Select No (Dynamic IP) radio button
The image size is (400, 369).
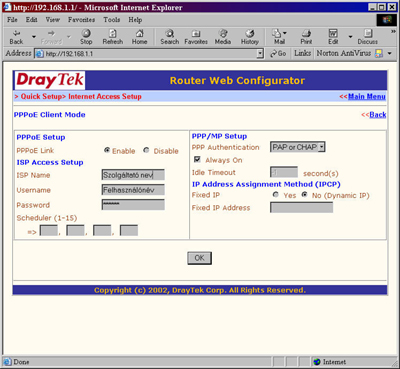coord(304,194)
